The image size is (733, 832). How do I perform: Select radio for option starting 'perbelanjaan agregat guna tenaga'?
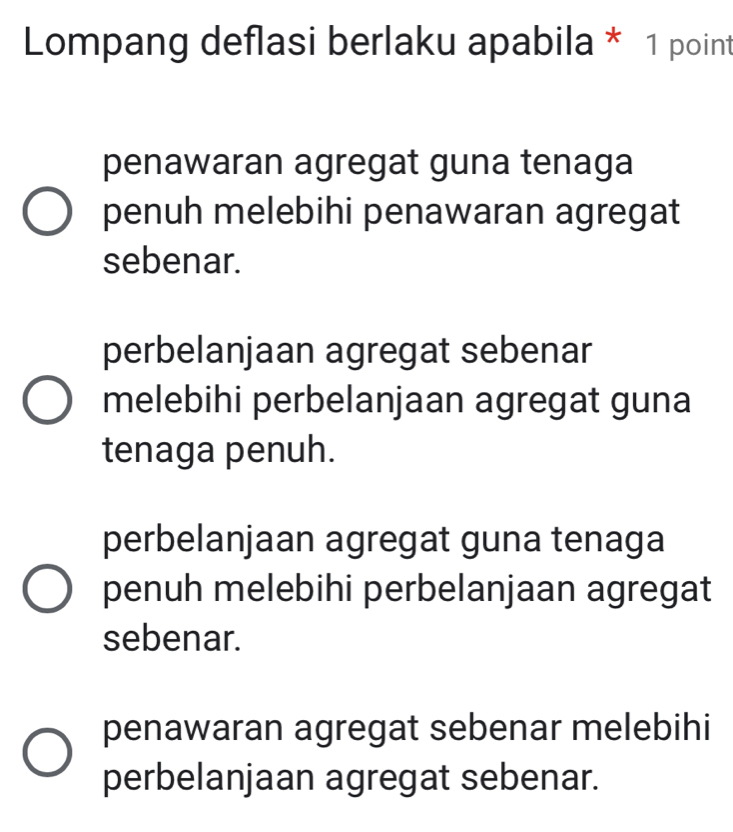pos(47,590)
